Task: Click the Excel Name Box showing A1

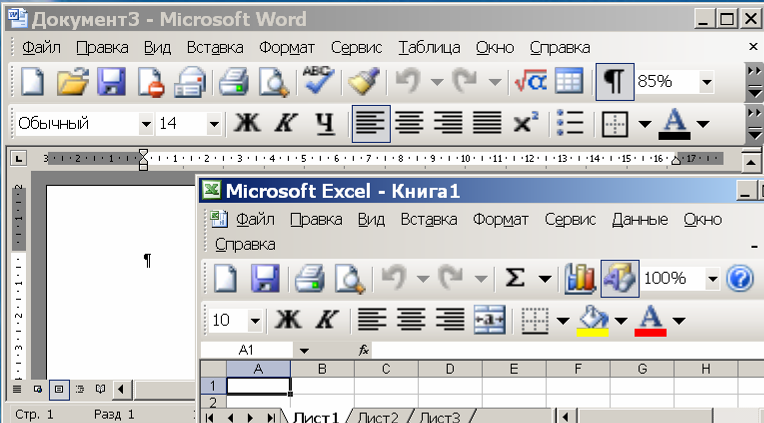Action: tap(246, 350)
